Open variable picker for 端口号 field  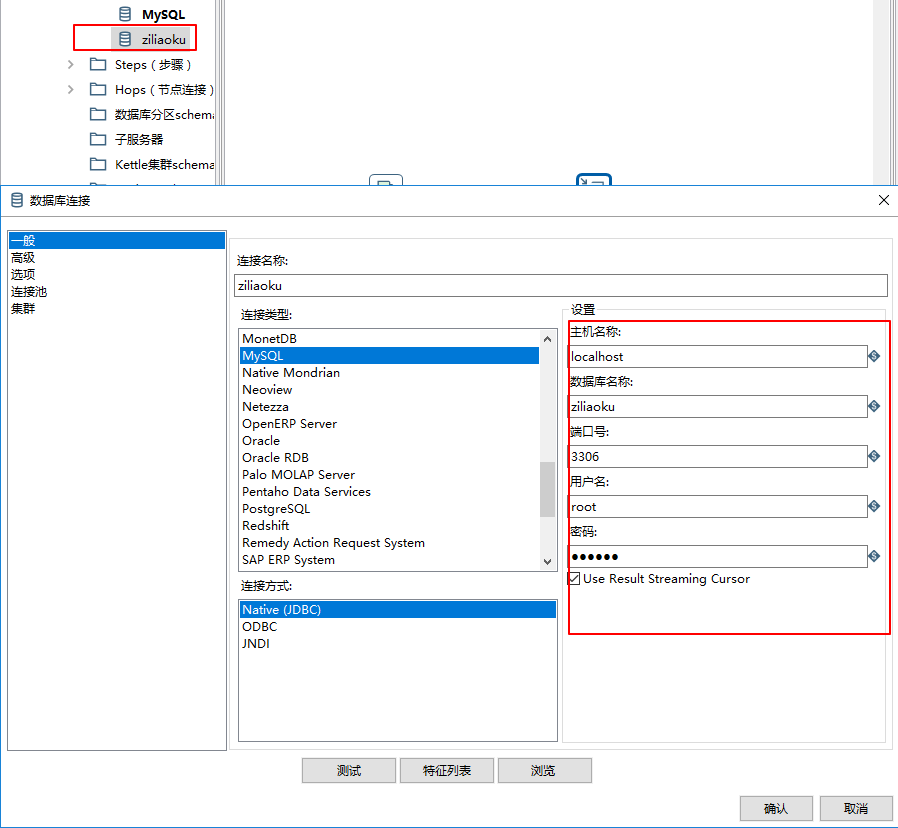[874, 456]
